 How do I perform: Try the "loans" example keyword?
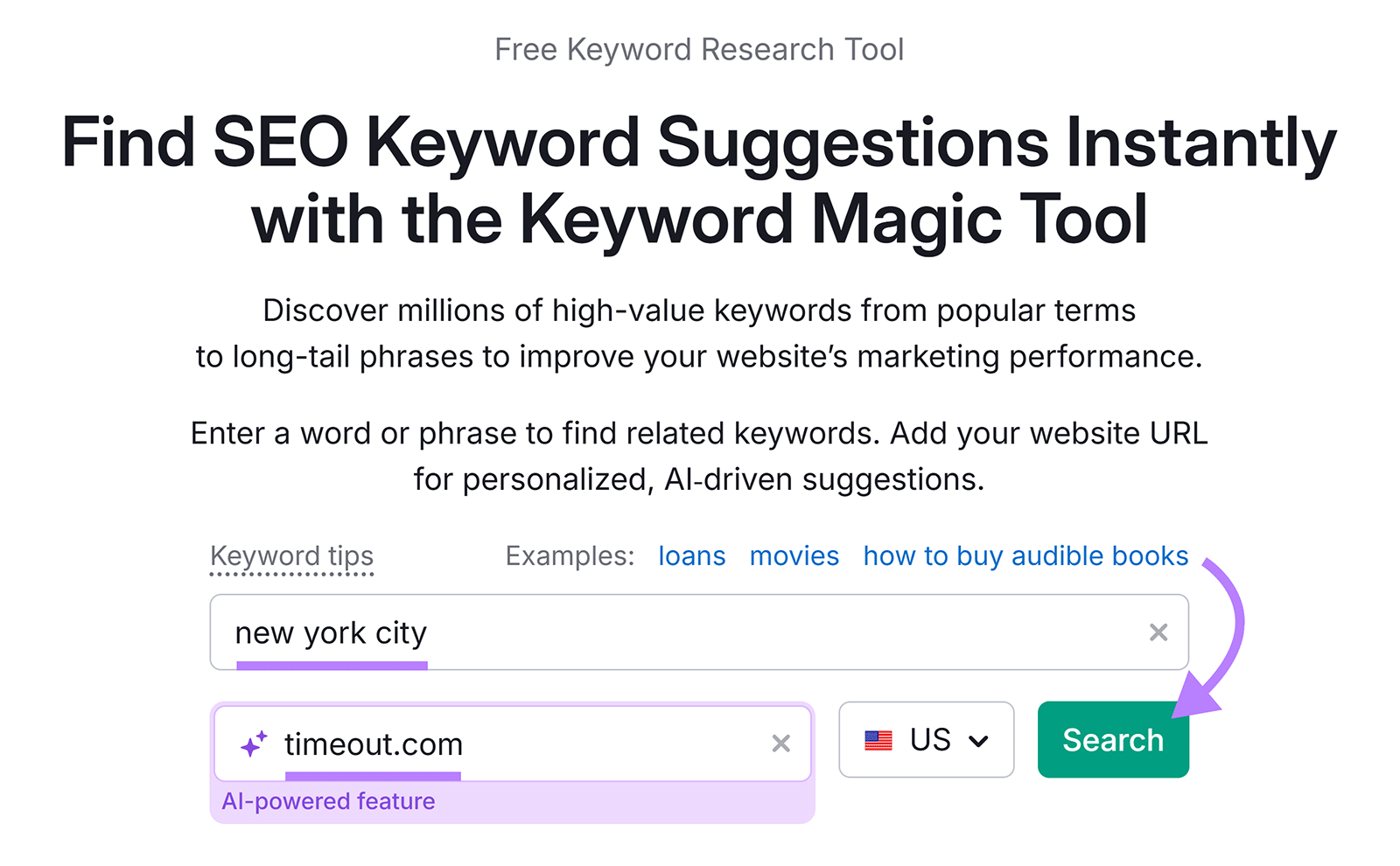click(x=690, y=555)
